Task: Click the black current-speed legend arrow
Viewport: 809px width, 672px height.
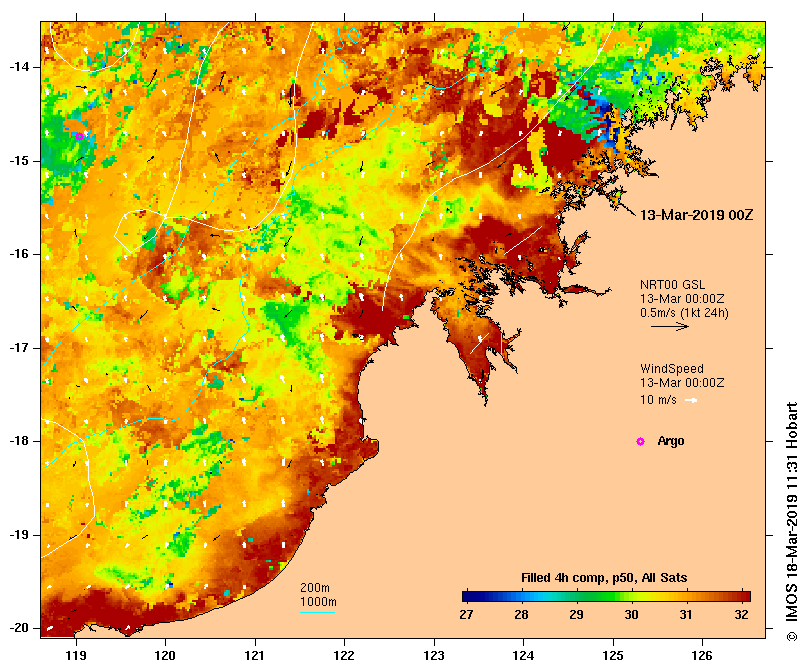Action: tap(670, 326)
